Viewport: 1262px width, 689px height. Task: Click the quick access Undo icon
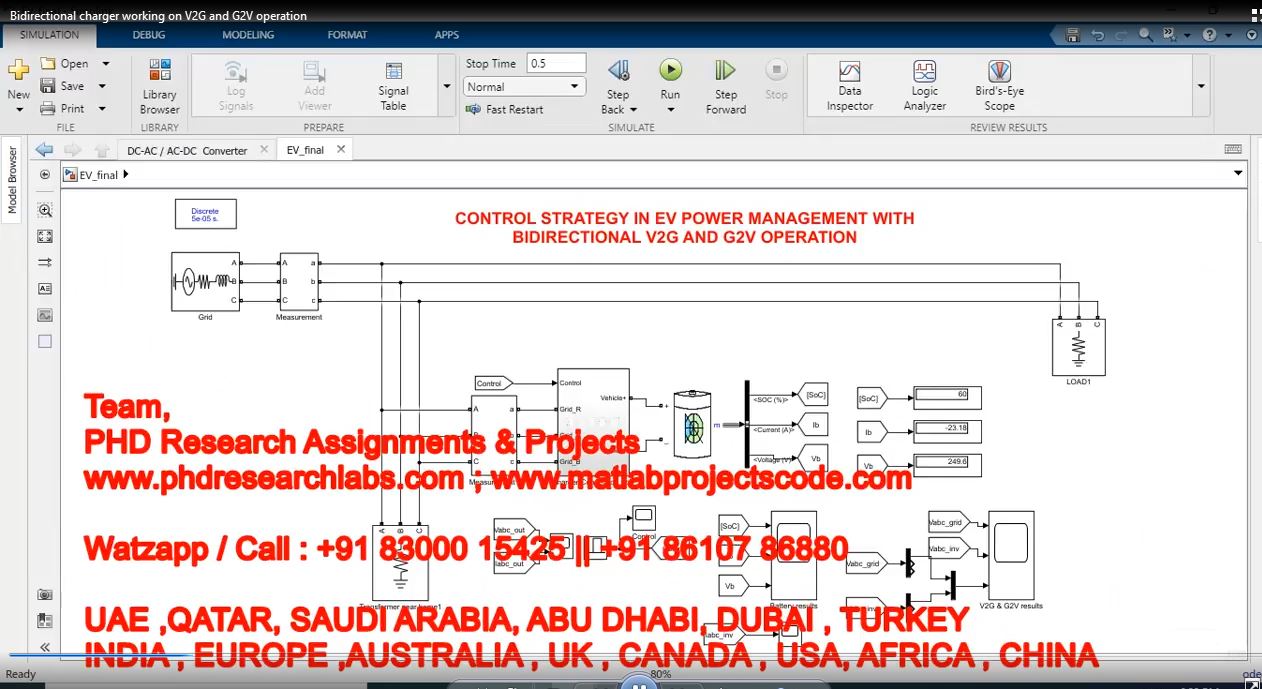1097,35
